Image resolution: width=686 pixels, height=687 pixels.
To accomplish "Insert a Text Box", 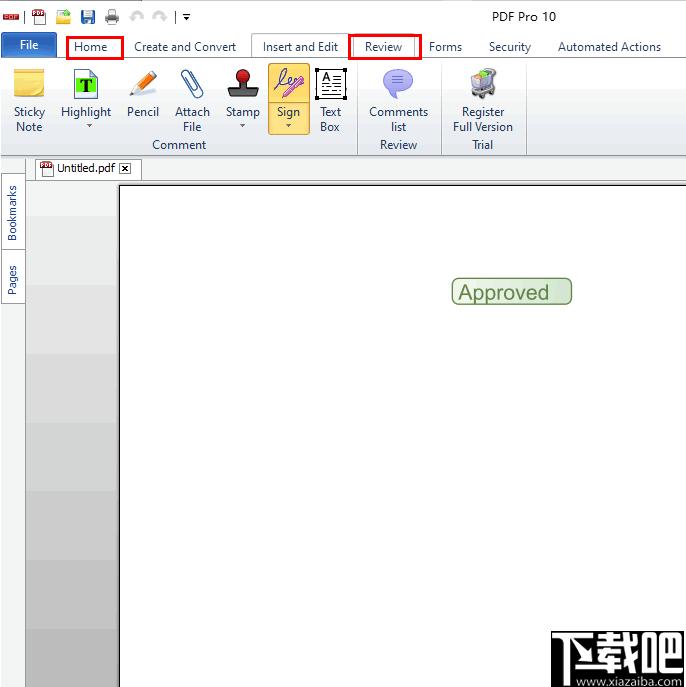I will pyautogui.click(x=330, y=100).
